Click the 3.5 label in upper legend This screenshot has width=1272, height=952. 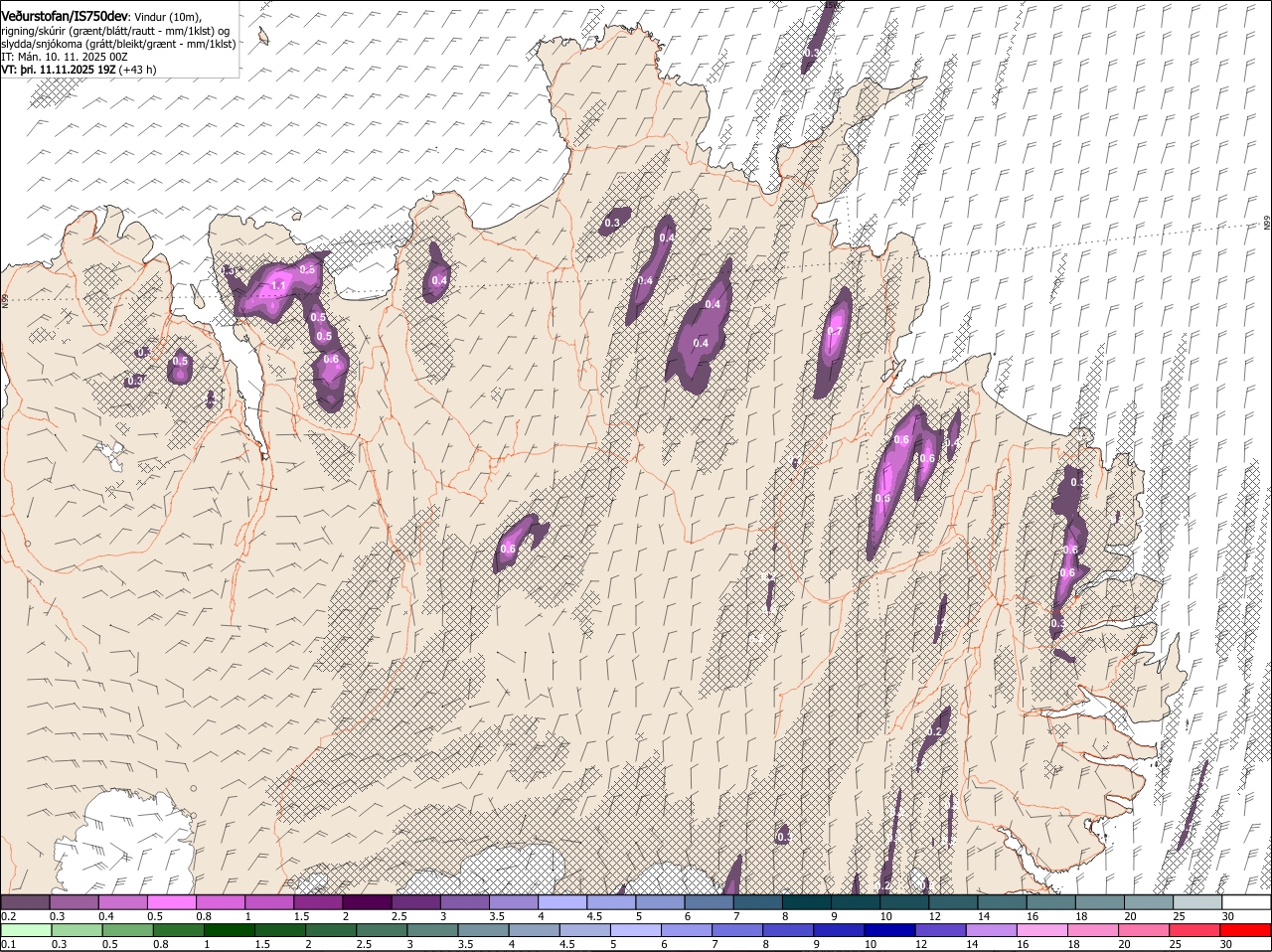point(497,916)
